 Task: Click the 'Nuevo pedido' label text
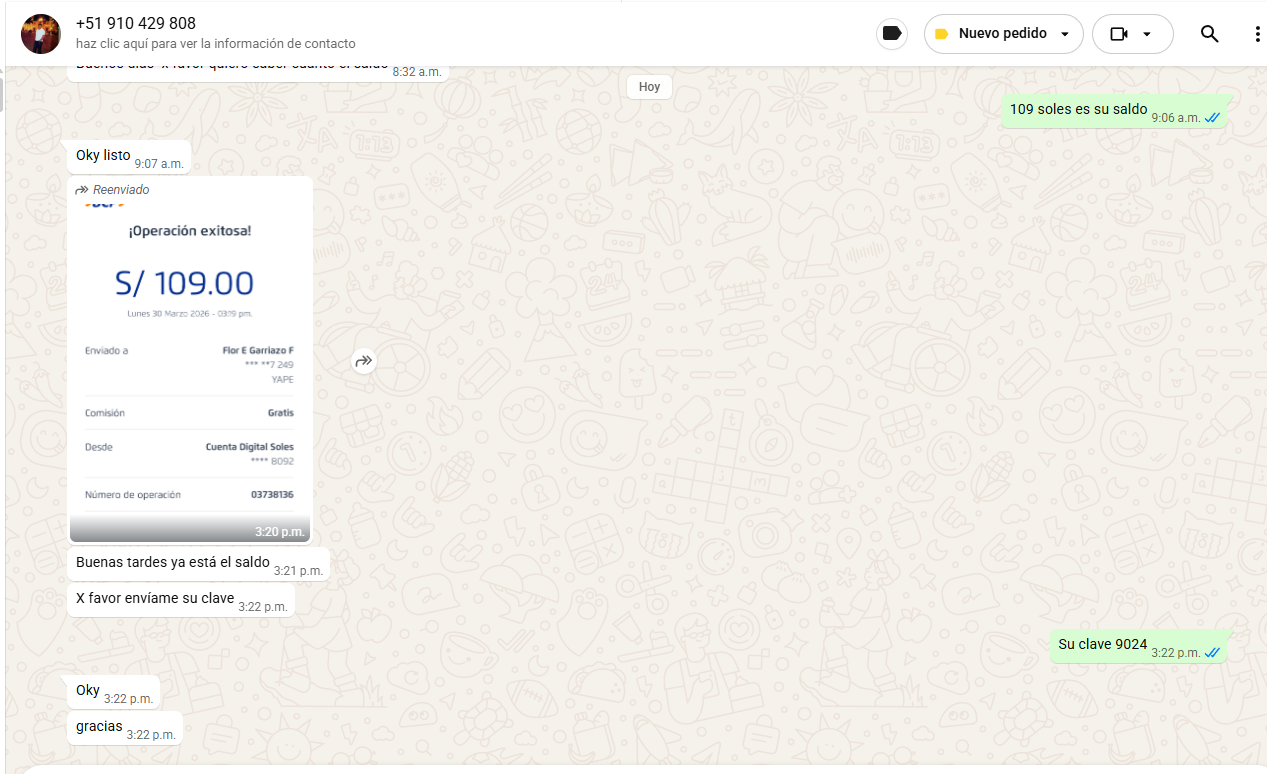1002,34
